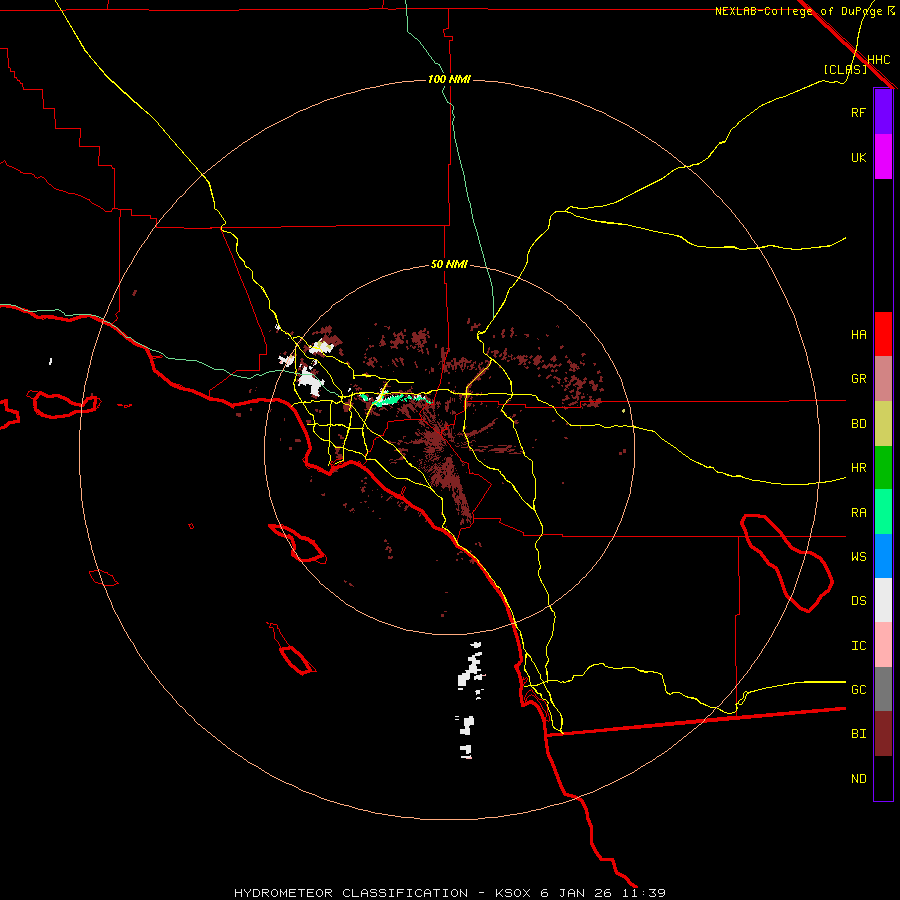Select the blue WS legend swatch
Viewport: 900px width, 900px height.
click(883, 556)
